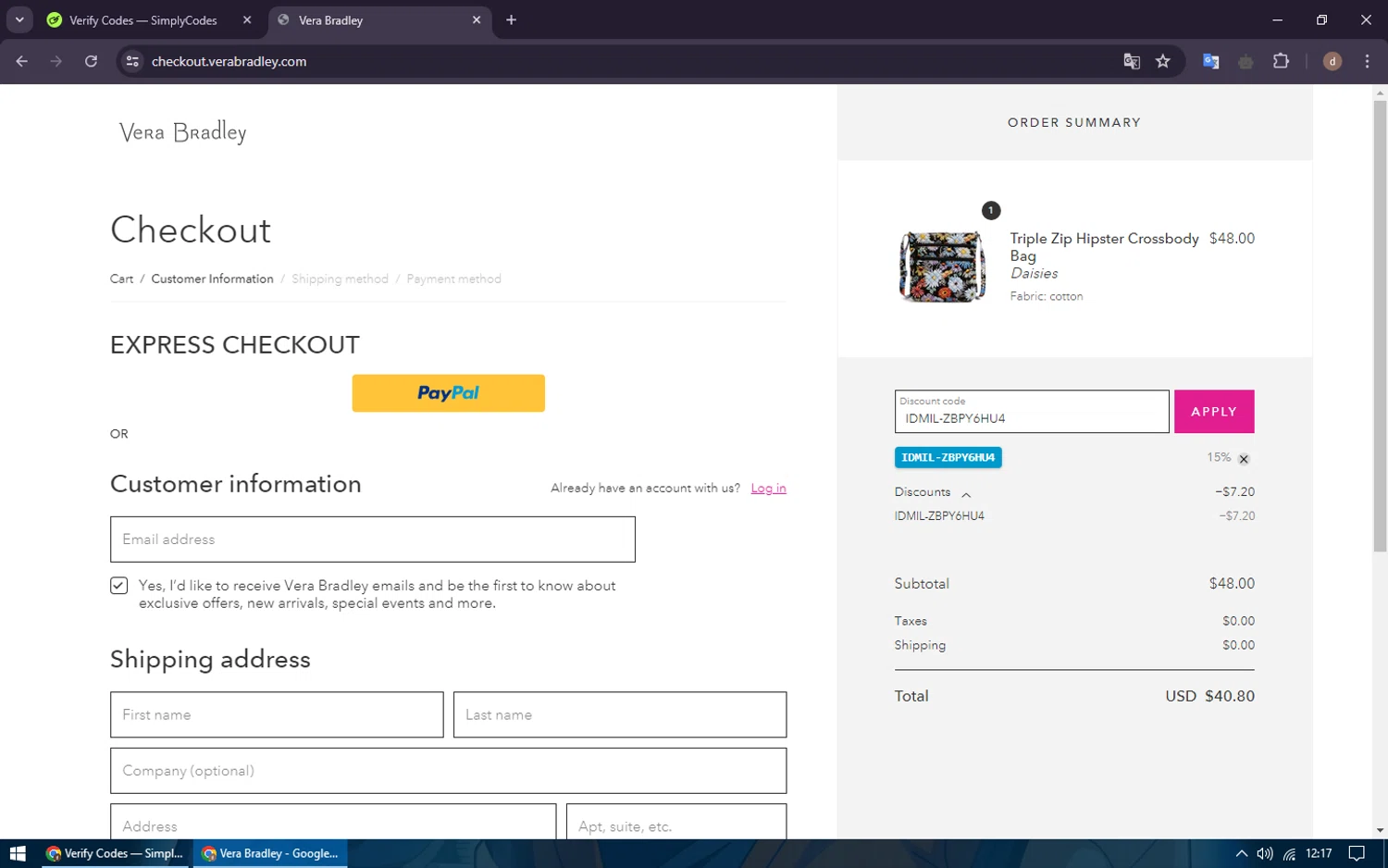Open the Windows Start menu
Viewport: 1388px width, 868px height.
click(18, 853)
